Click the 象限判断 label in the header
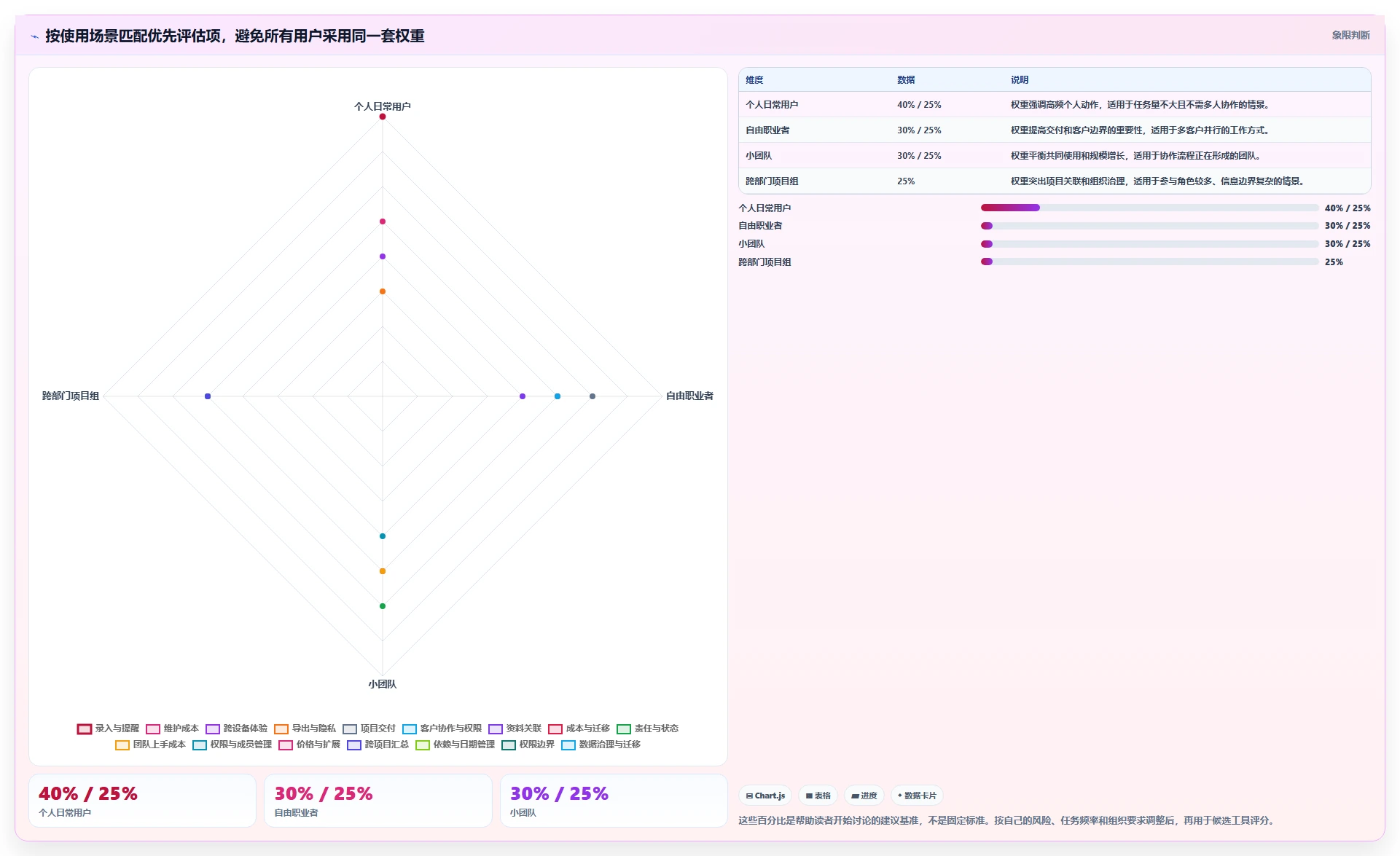This screenshot has height=856, width=1400. 1350,35
